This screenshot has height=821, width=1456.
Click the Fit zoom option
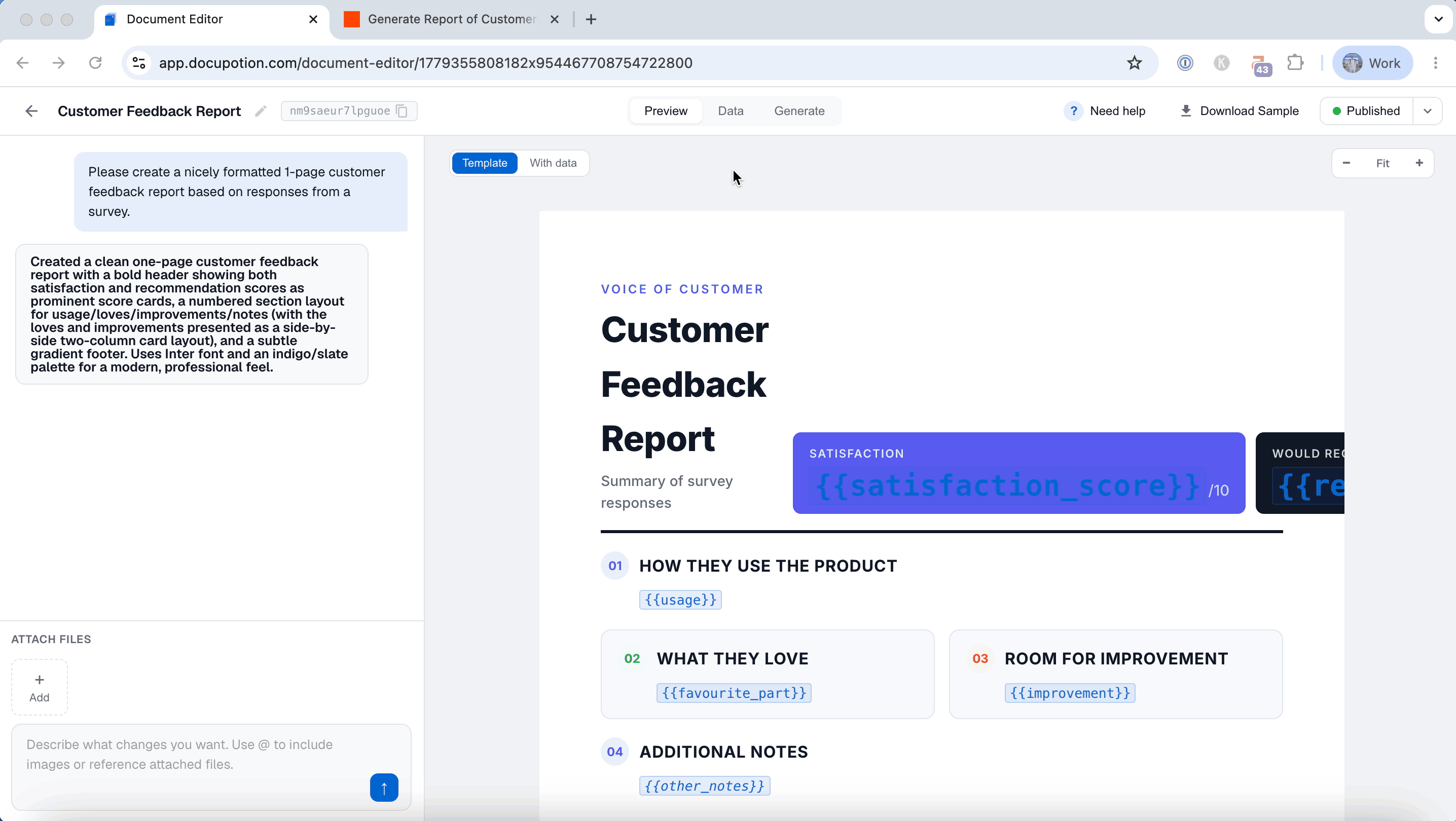tap(1382, 163)
